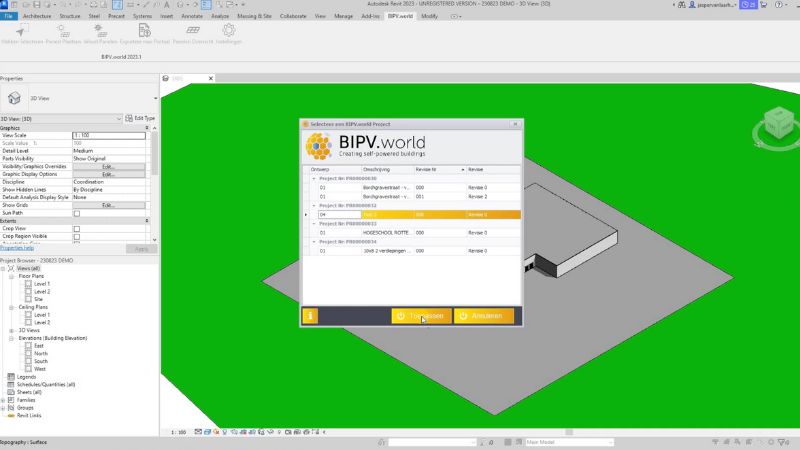The image size is (800, 450).
Task: Click Edit for Visibility/Graphics Overrides
Action: tap(109, 166)
